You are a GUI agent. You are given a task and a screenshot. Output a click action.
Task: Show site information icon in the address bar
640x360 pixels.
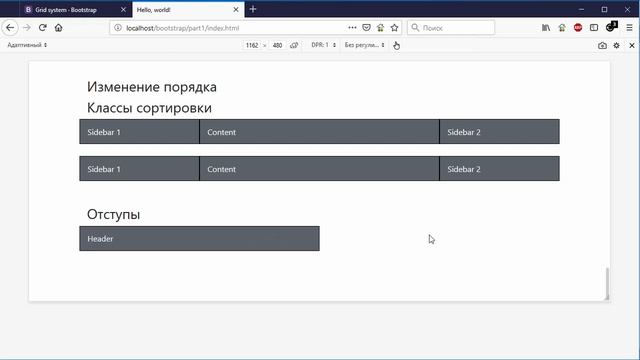118,28
